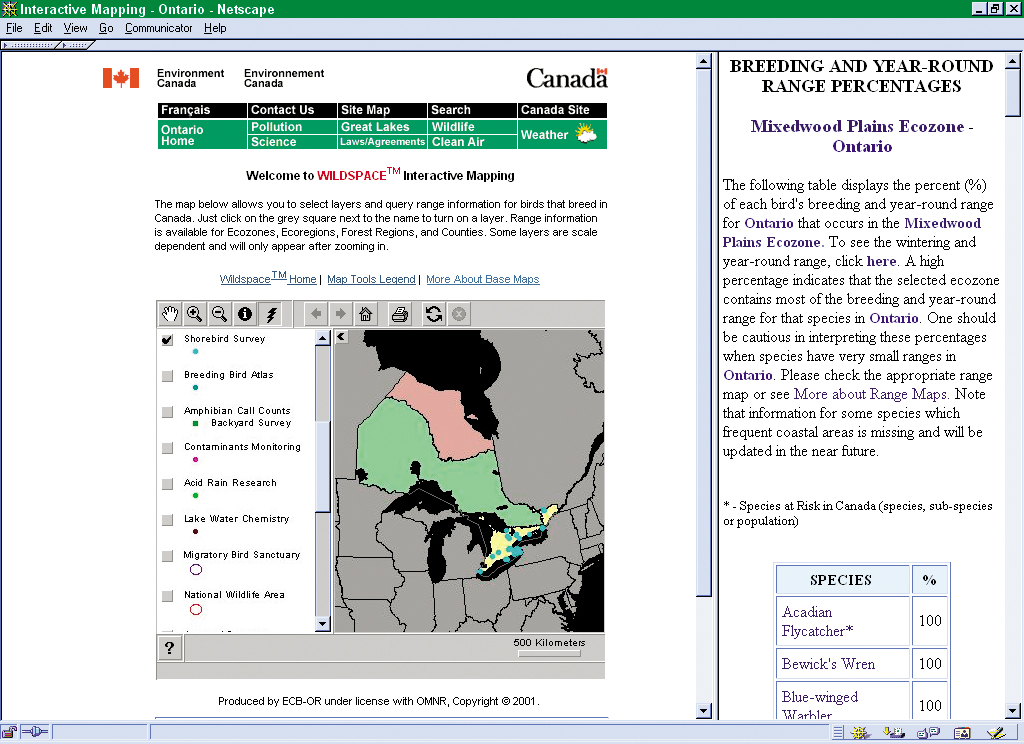Open More about Range Maps link
Image resolution: width=1024 pixels, height=744 pixels.
(x=870, y=394)
